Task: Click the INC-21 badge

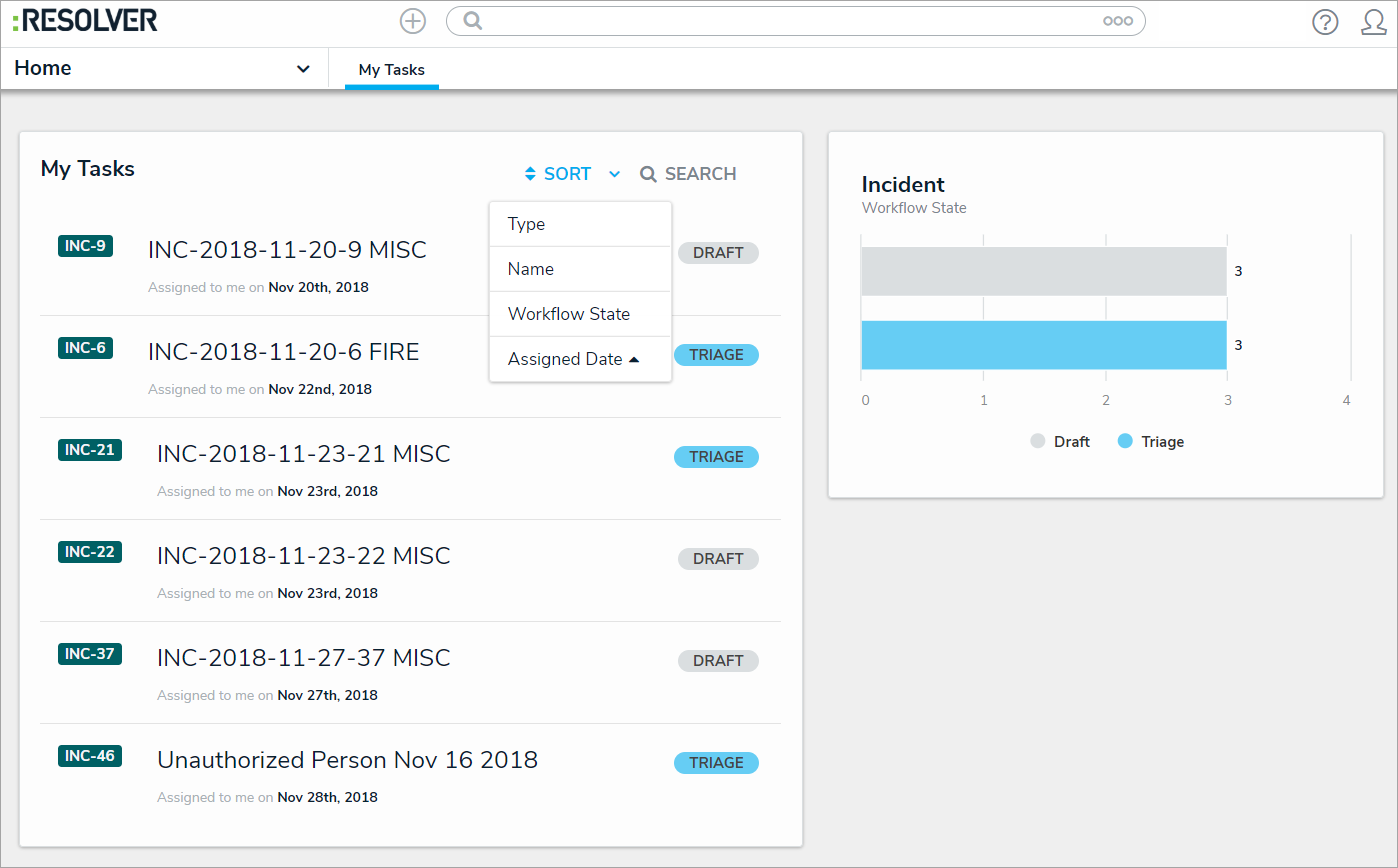Action: click(x=90, y=450)
